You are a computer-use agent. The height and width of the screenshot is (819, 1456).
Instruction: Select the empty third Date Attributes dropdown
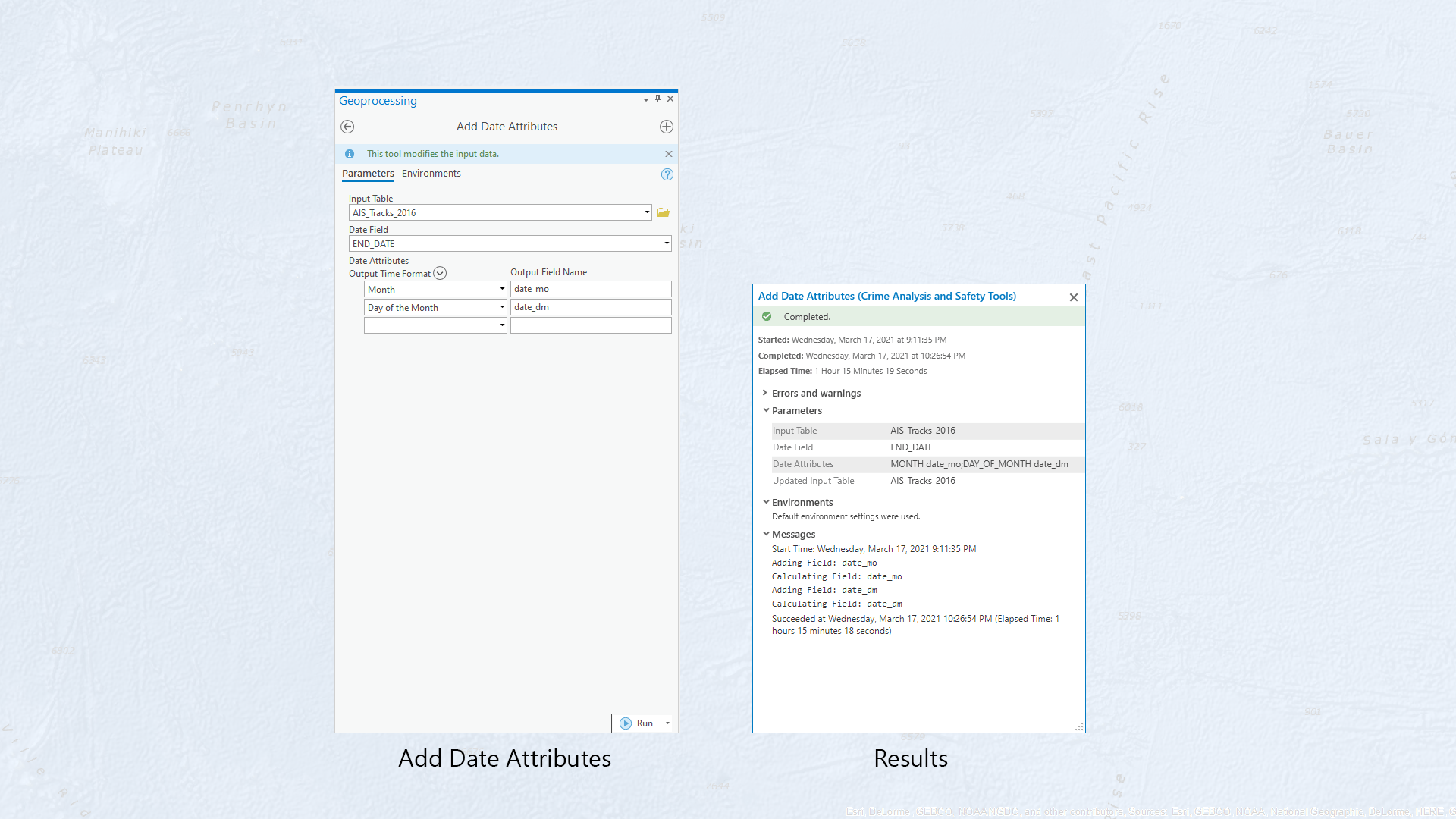click(x=434, y=324)
